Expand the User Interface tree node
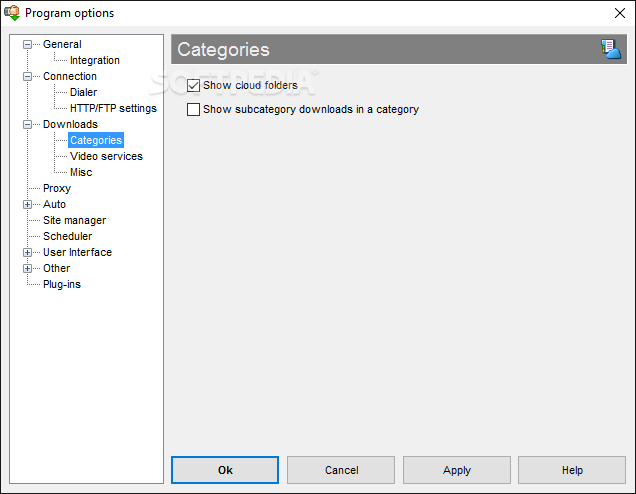This screenshot has width=636, height=494. tap(27, 252)
